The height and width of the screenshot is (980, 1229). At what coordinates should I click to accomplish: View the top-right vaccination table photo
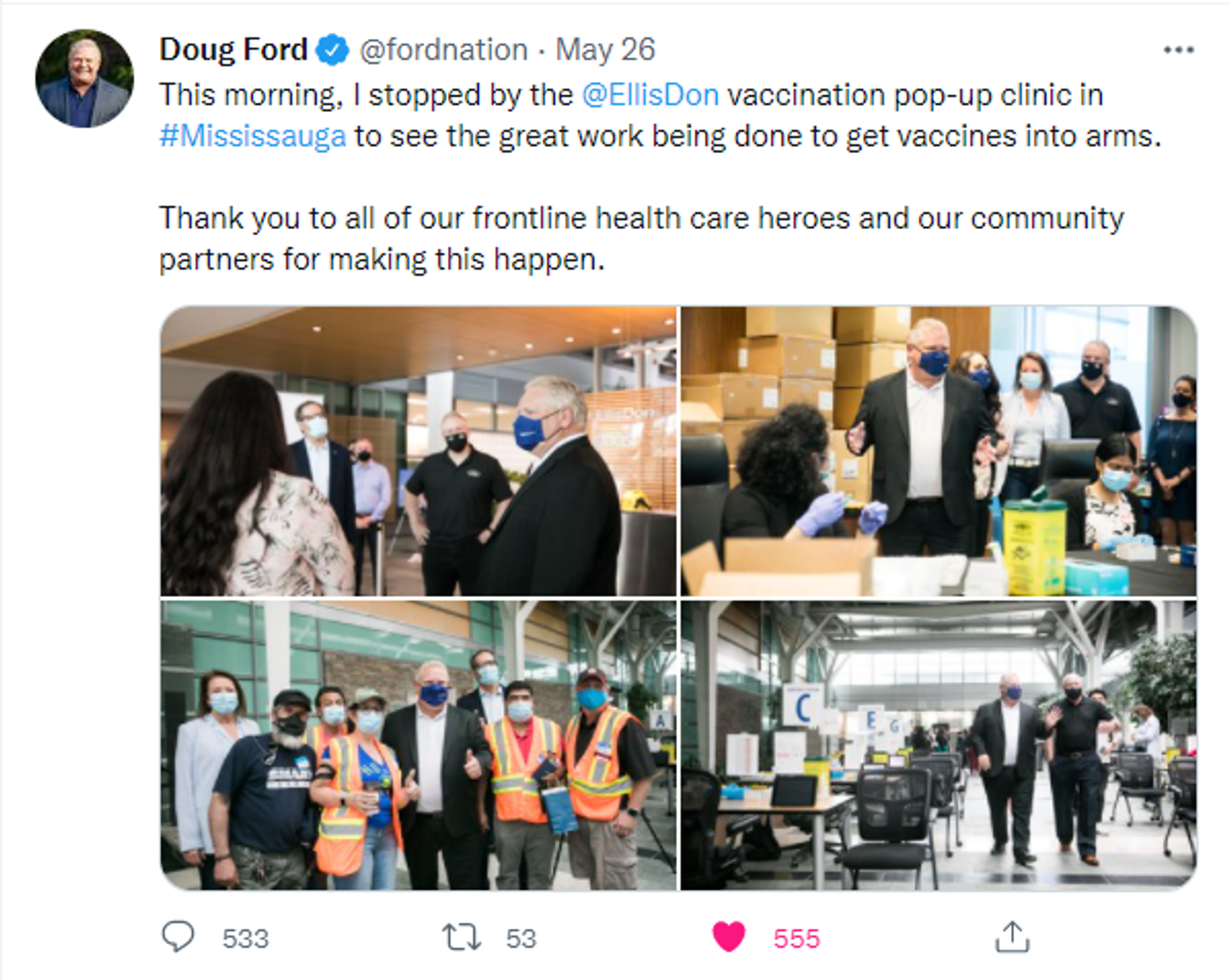coord(939,451)
